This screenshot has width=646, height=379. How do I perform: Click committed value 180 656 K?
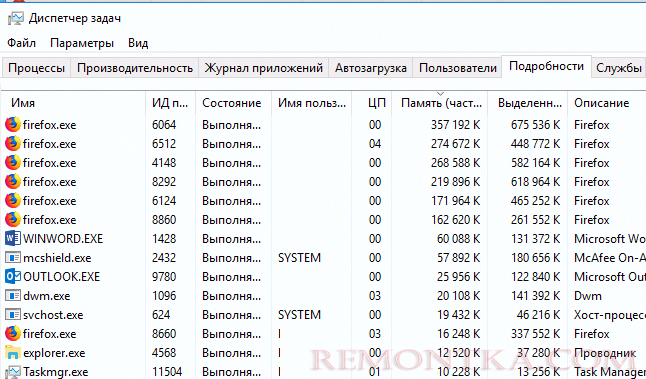click(x=536, y=257)
